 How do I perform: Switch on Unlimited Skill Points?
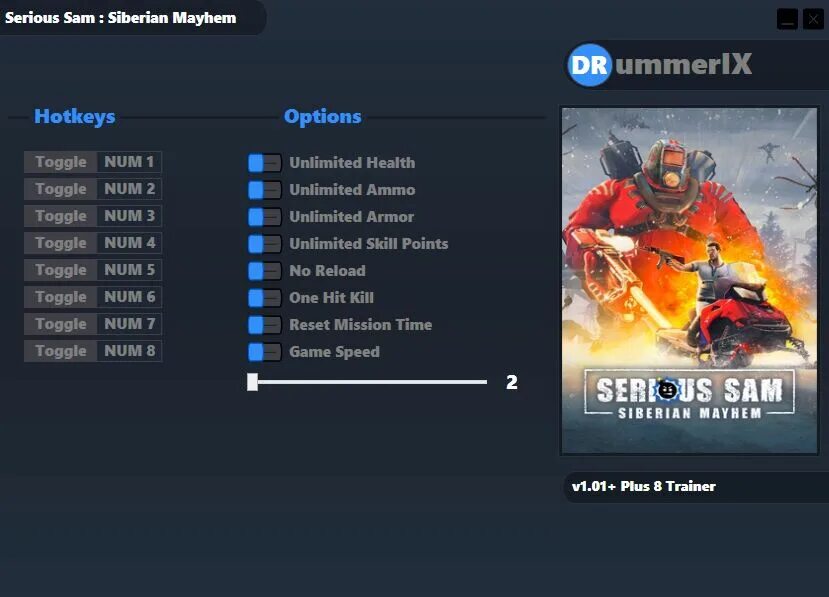[264, 244]
